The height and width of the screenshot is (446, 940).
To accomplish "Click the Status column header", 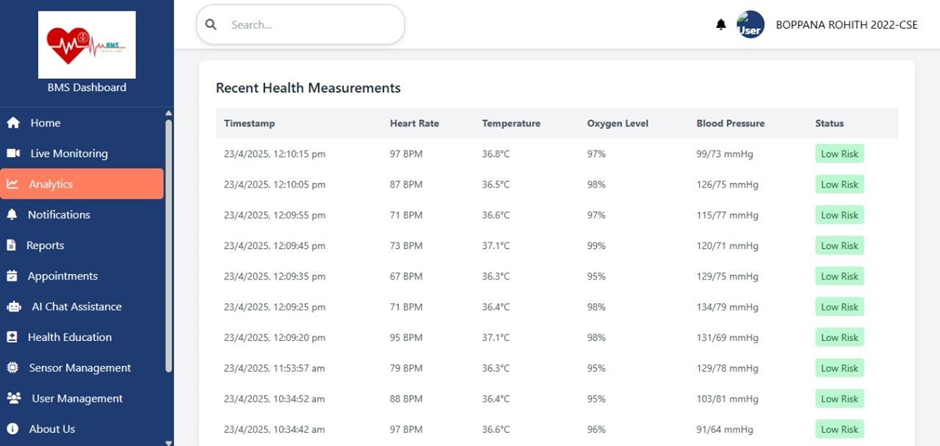I will click(x=829, y=123).
